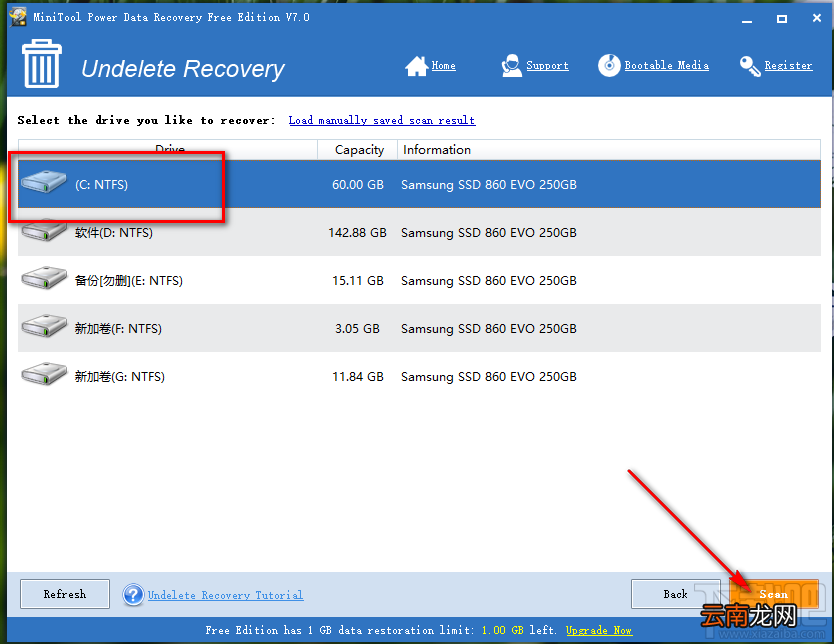Image resolution: width=834 pixels, height=644 pixels.
Task: Click the tutorial help question mark icon
Action: pos(133,595)
